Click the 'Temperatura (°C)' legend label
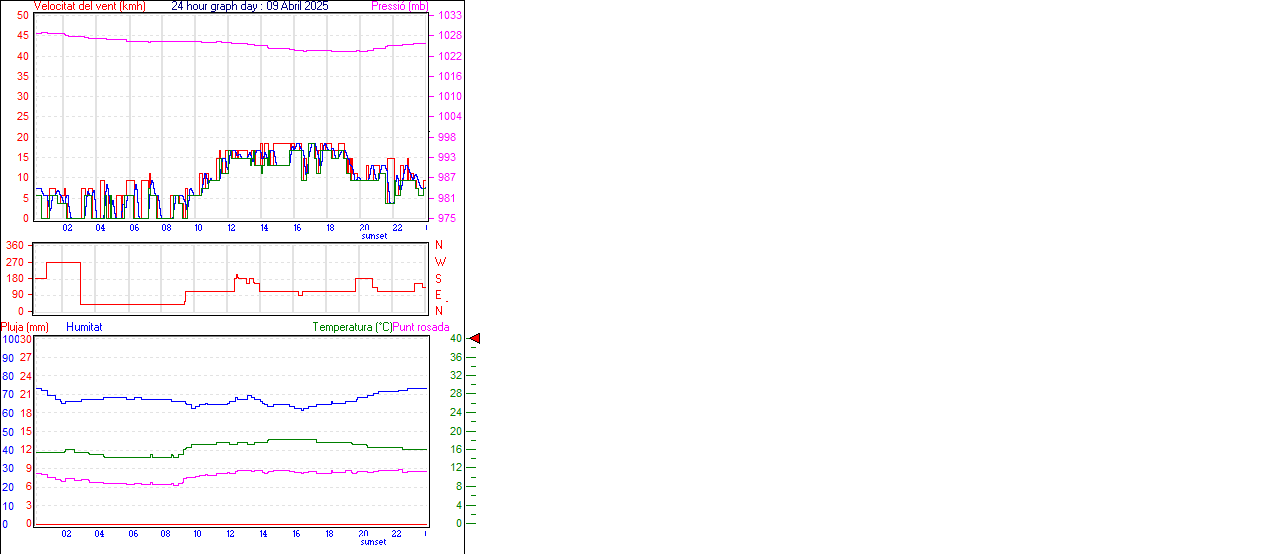Viewport: 1280px width, 554px height. (352, 327)
